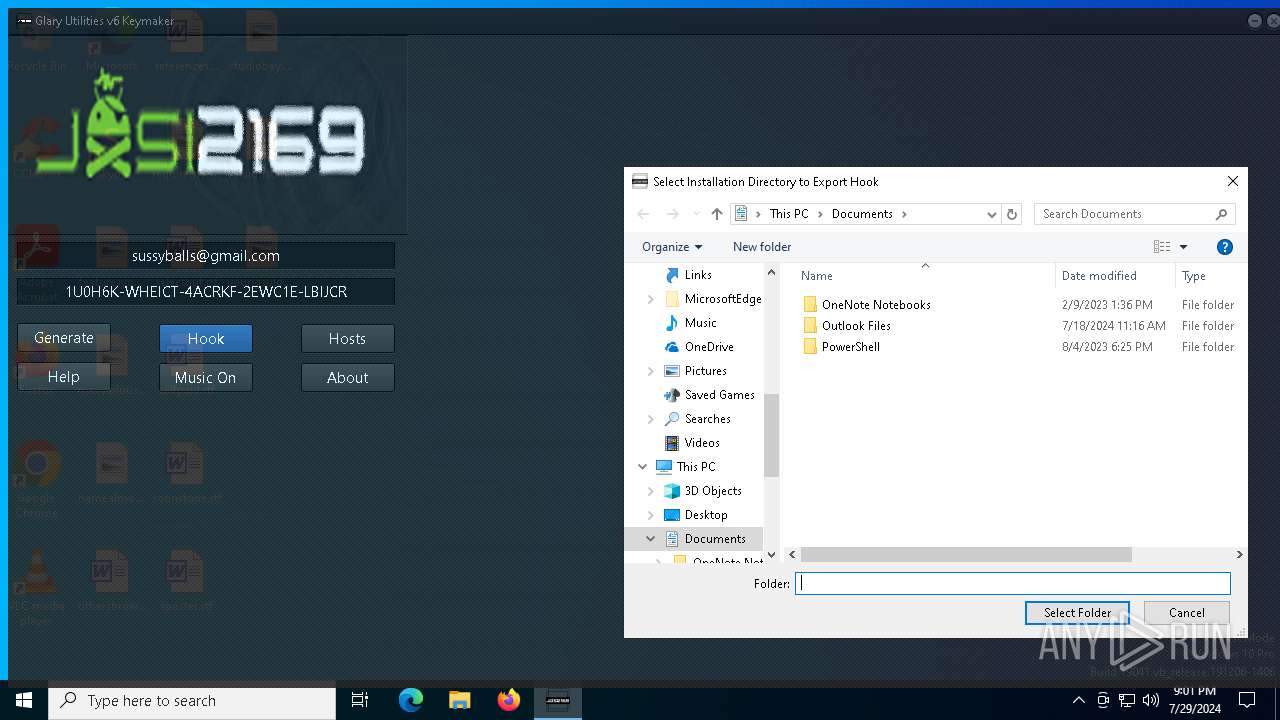This screenshot has height=720, width=1280.
Task: Click the Generate button in Keymaker
Action: pyautogui.click(x=64, y=338)
